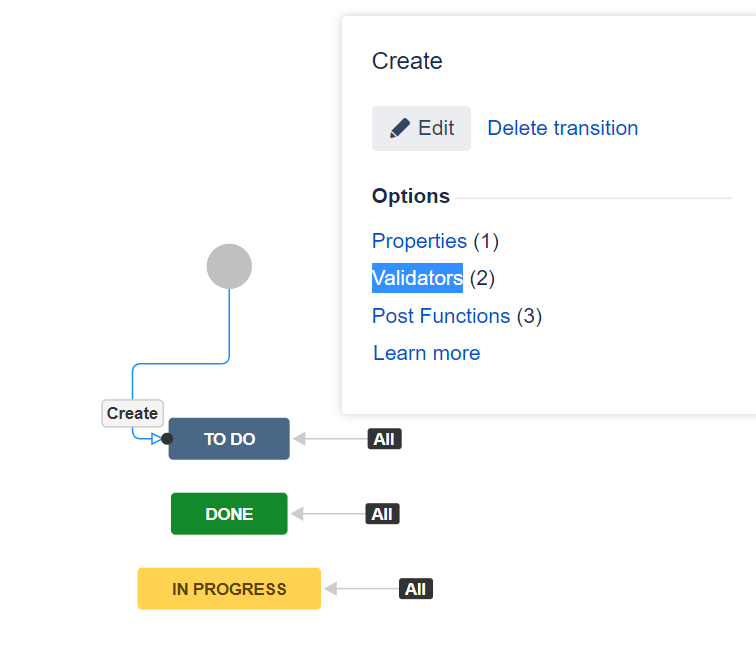Viewport: 756px width, 653px height.
Task: Click the Edit button
Action: click(421, 128)
